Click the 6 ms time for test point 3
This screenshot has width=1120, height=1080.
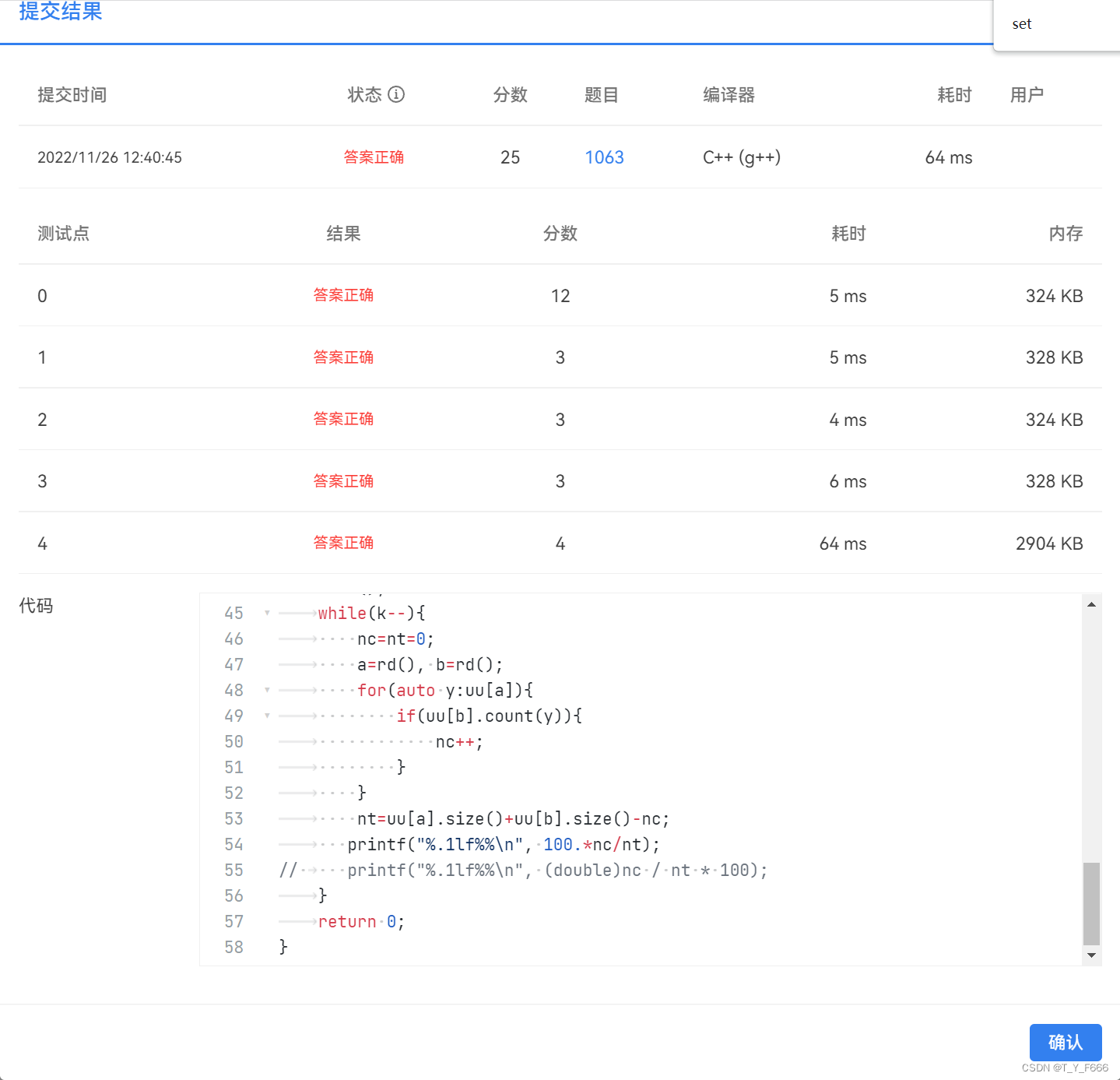point(848,481)
